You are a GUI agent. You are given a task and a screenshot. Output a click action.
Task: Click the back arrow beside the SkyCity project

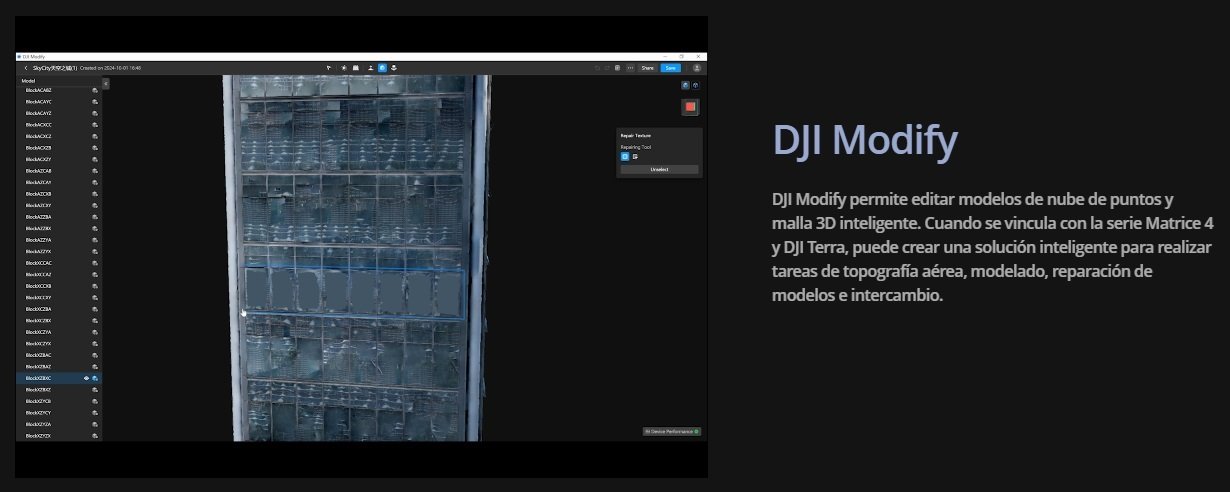tap(26, 68)
